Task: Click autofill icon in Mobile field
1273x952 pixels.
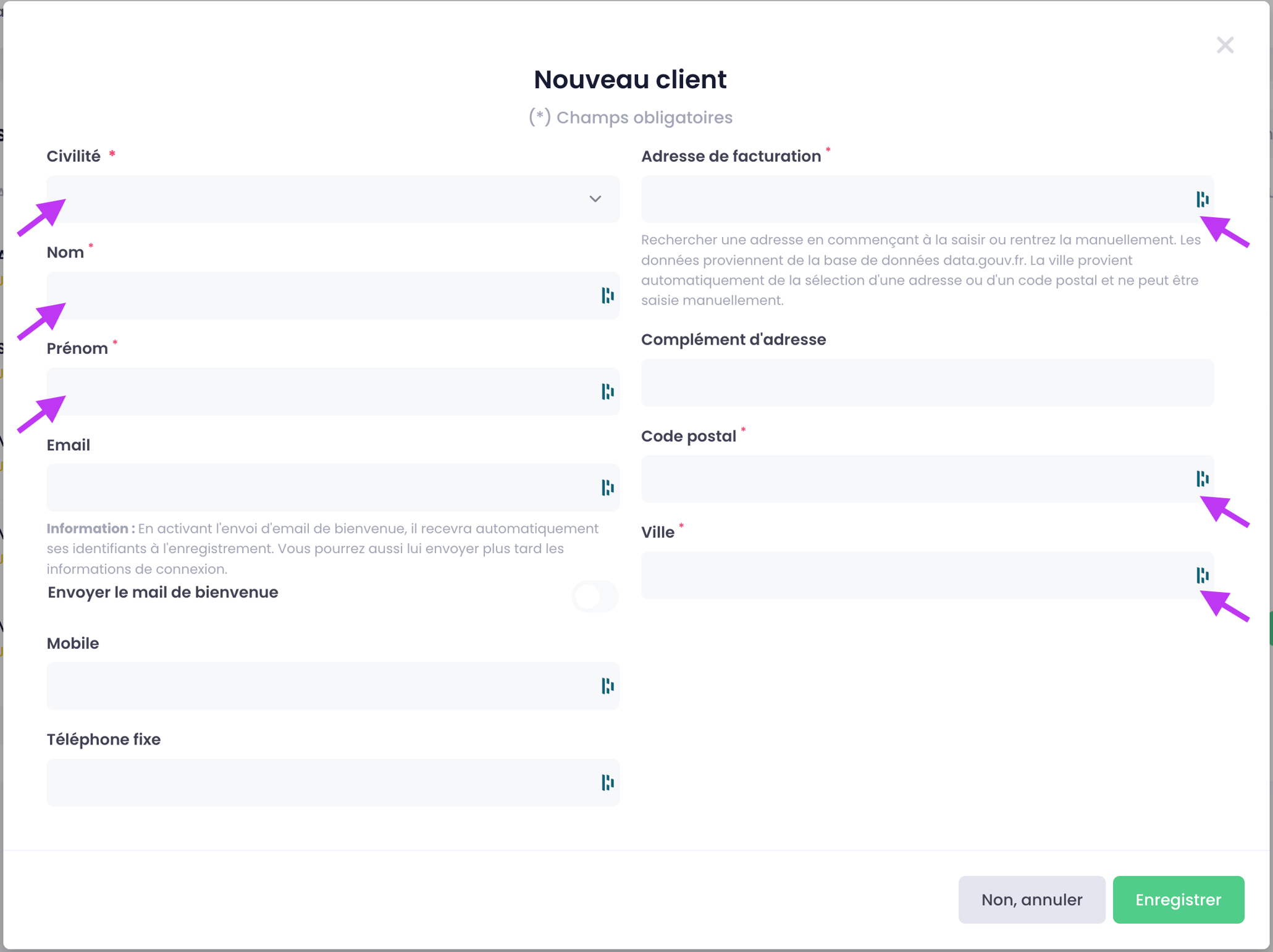Action: [x=607, y=686]
